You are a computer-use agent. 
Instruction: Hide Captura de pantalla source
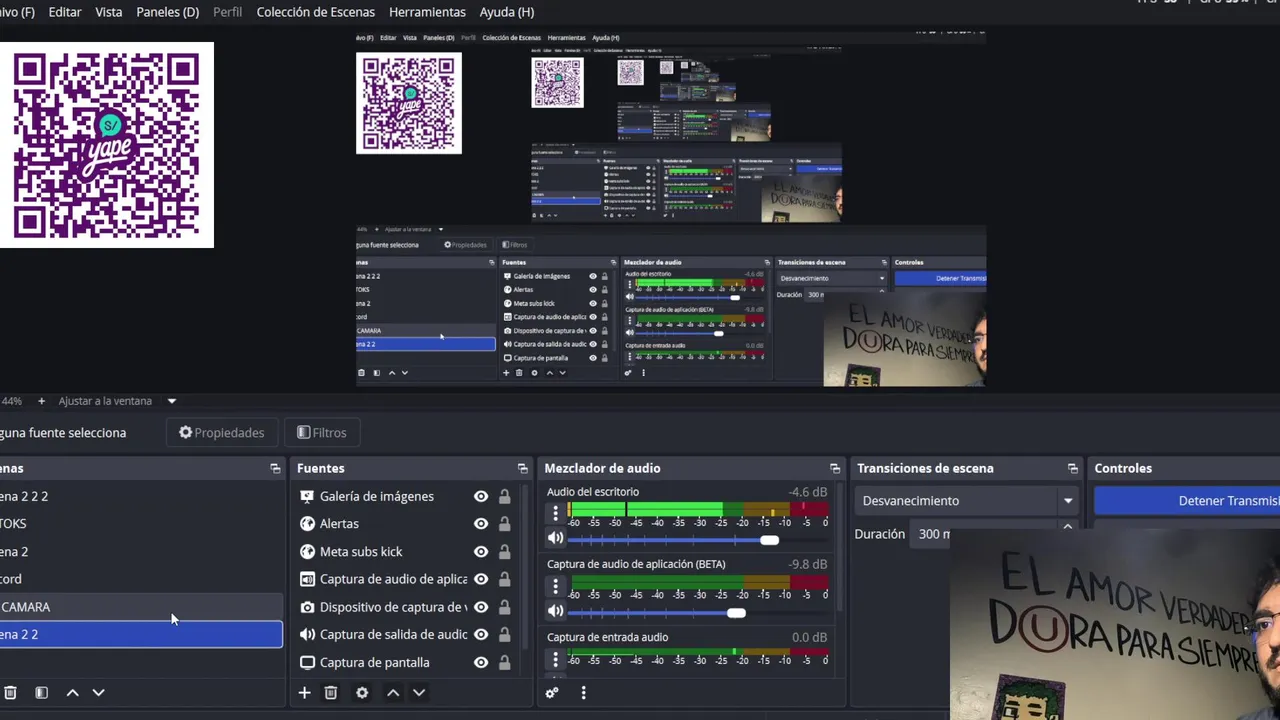point(481,662)
